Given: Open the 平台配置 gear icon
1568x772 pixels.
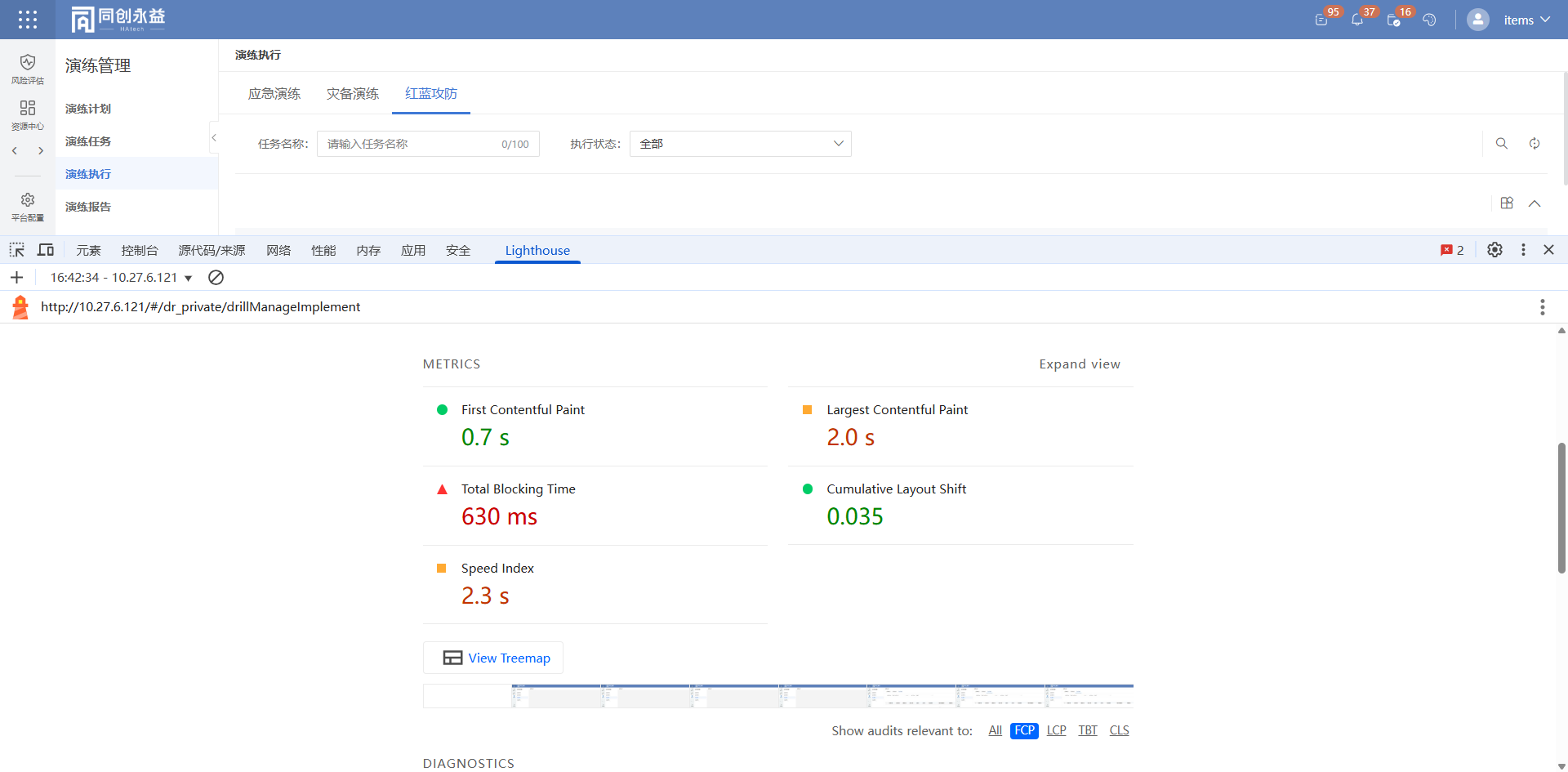Looking at the screenshot, I should tap(28, 207).
